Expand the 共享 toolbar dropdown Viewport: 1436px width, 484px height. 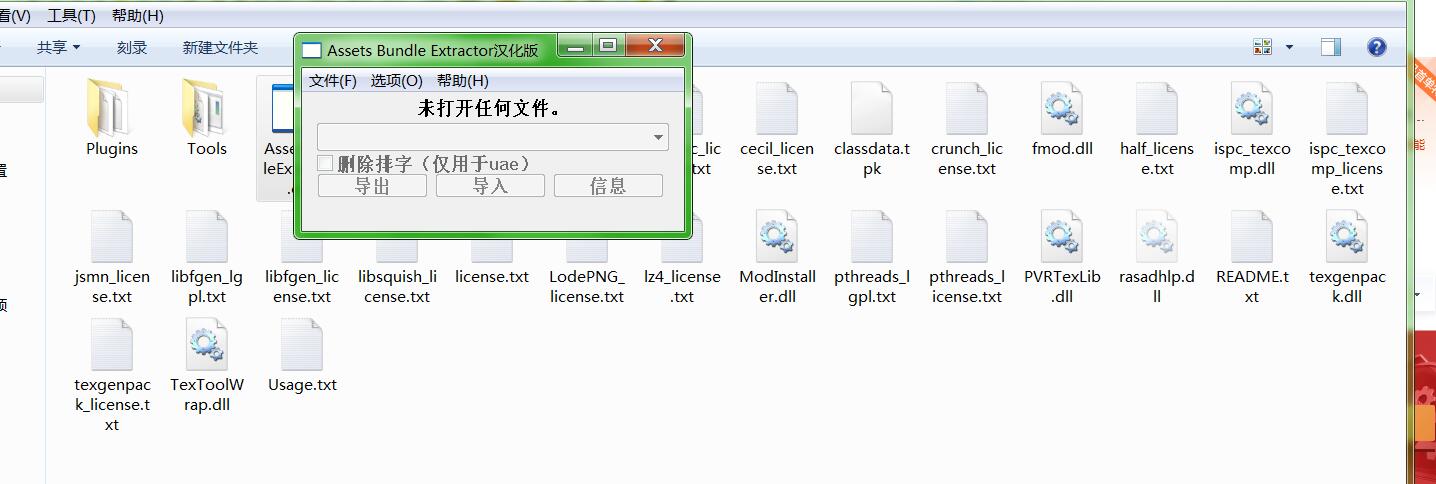(x=58, y=47)
